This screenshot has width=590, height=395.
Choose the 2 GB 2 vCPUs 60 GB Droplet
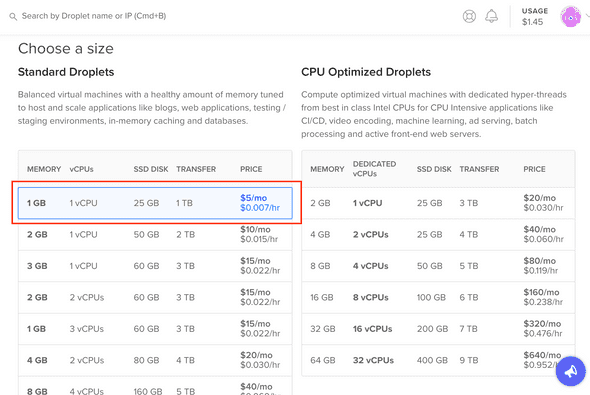point(155,297)
